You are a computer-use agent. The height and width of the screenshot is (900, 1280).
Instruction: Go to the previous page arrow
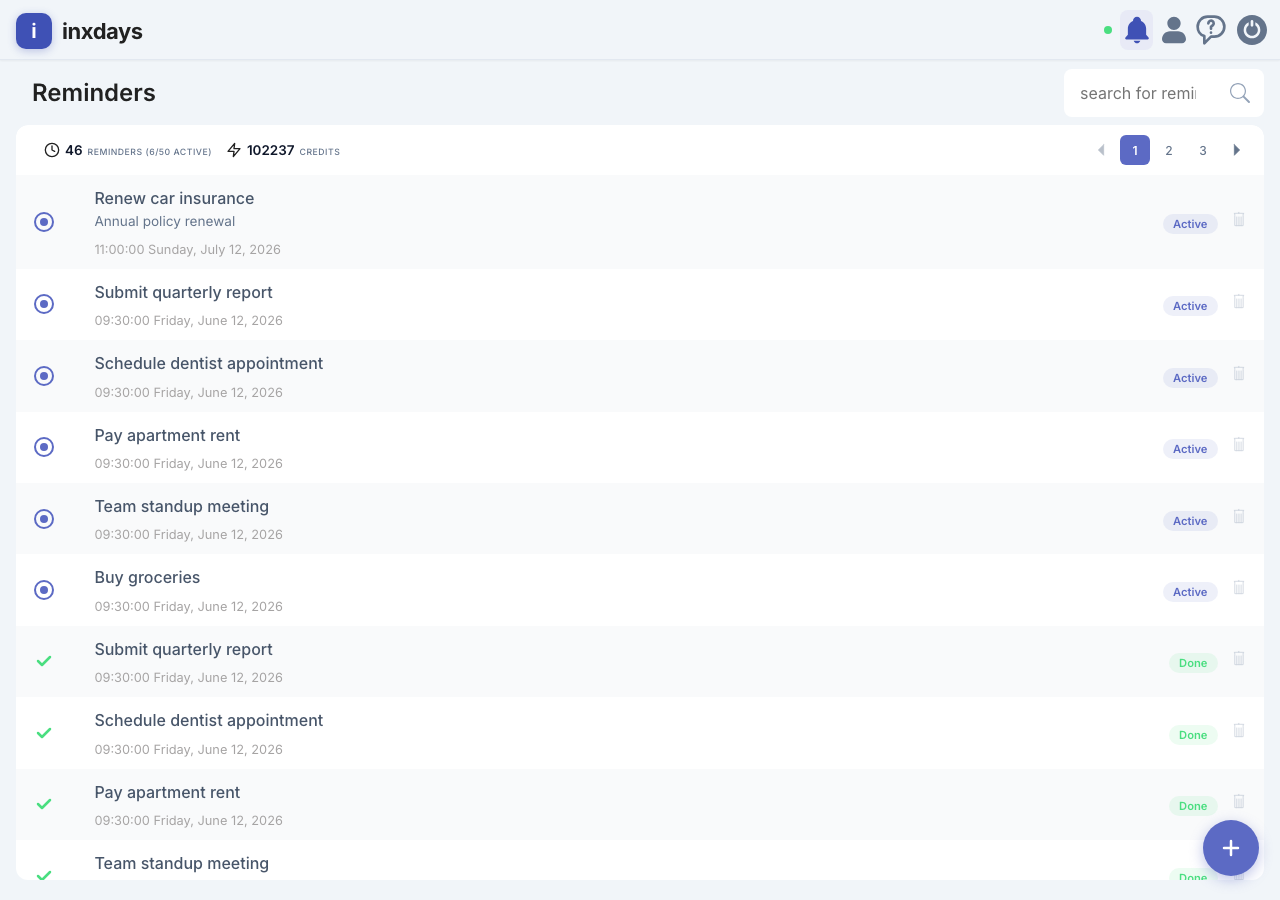(1101, 150)
